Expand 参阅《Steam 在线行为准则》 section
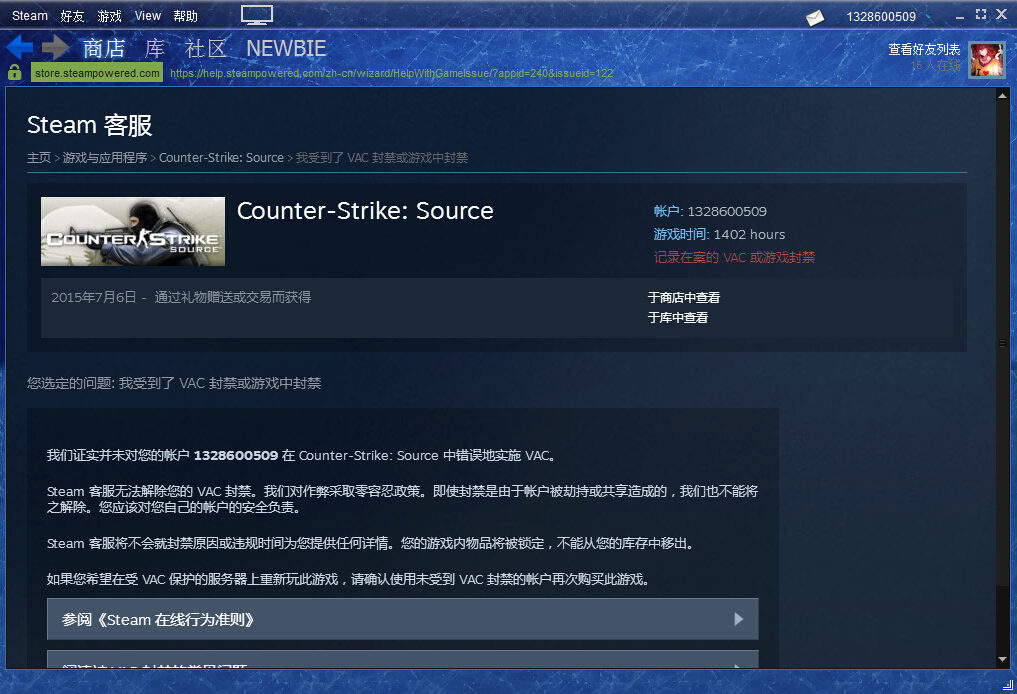Screen dimensions: 1017x694 click(x=403, y=619)
